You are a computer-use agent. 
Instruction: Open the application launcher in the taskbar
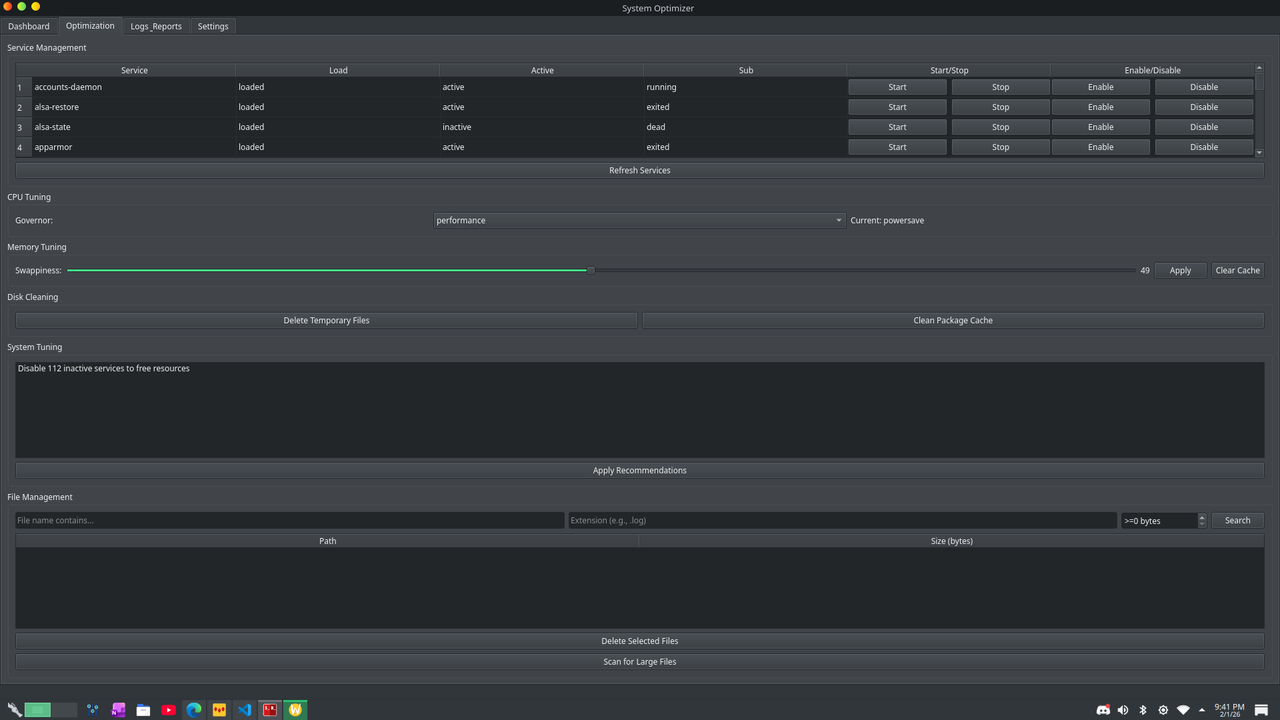coord(14,710)
